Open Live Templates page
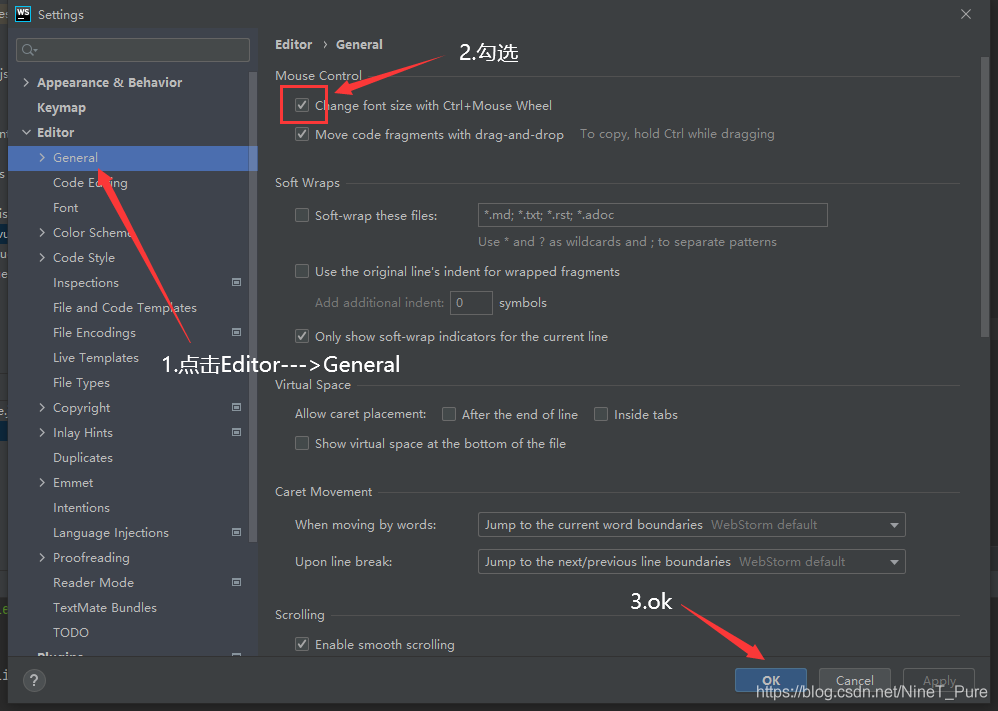The image size is (998, 711). pos(95,358)
